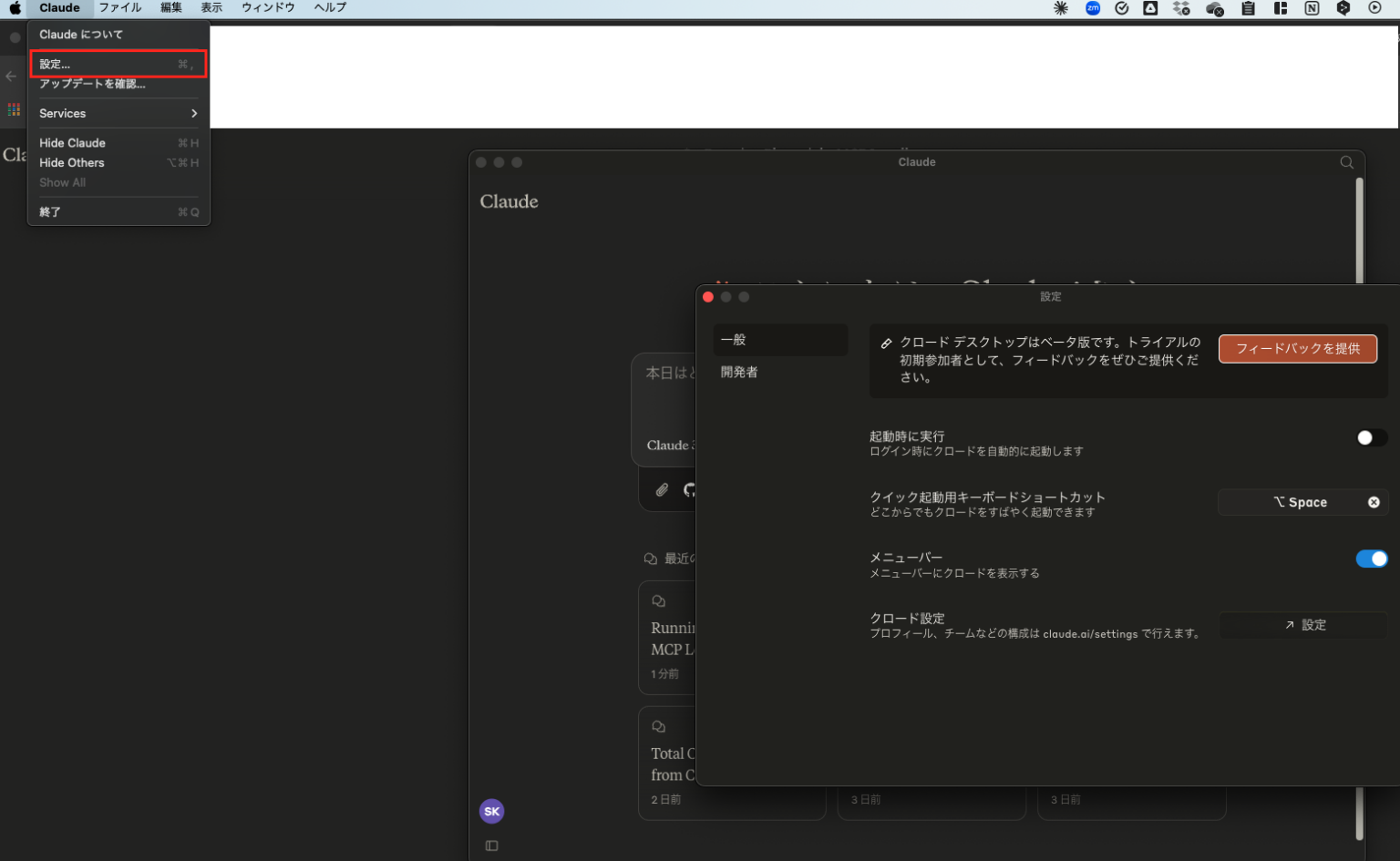The width and height of the screenshot is (1400, 861).
Task: Open the GitHub integration icon near the input box
Action: [690, 489]
